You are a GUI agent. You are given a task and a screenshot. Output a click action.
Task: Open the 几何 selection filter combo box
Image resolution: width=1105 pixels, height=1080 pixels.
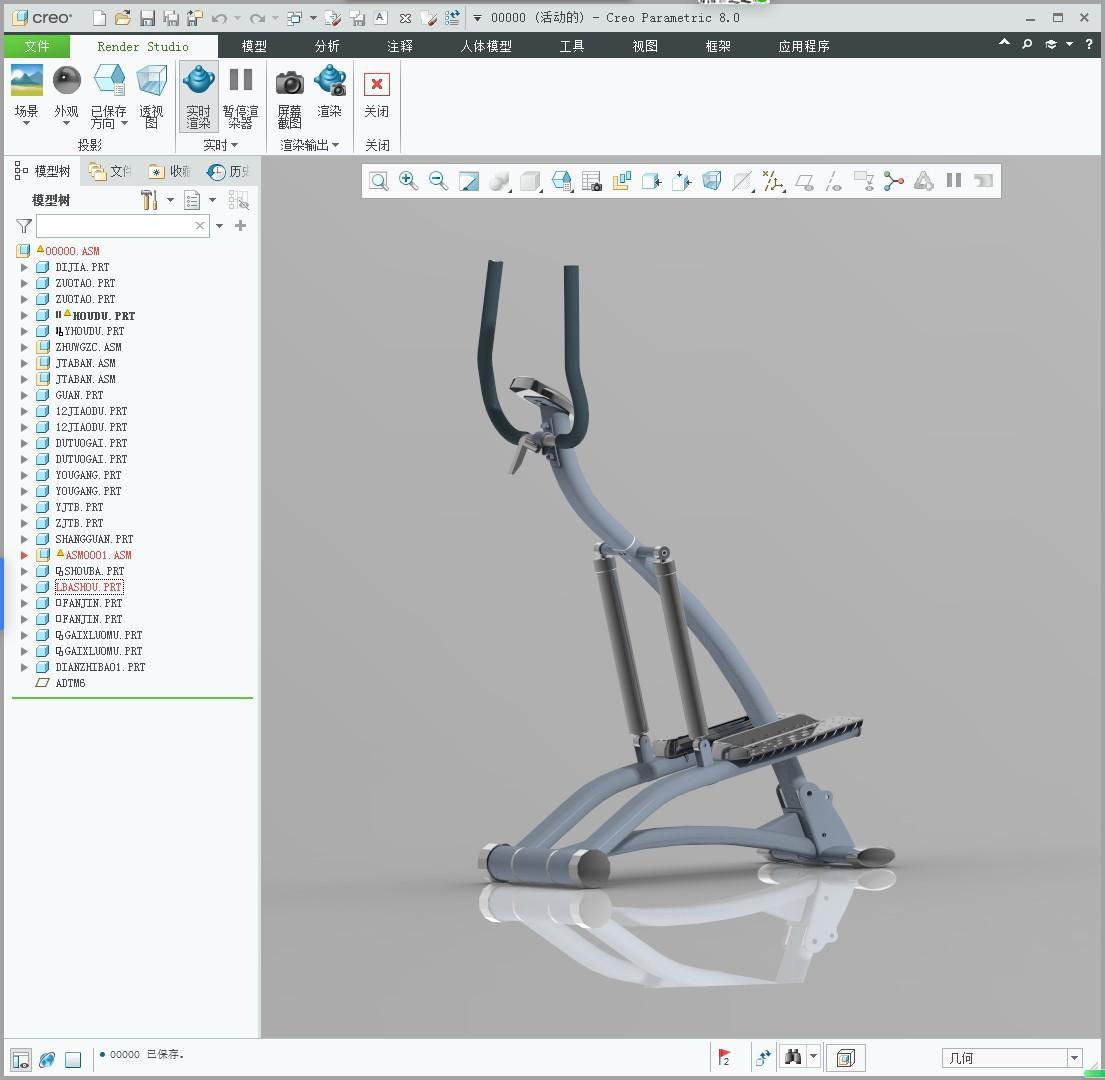(x=1011, y=1058)
